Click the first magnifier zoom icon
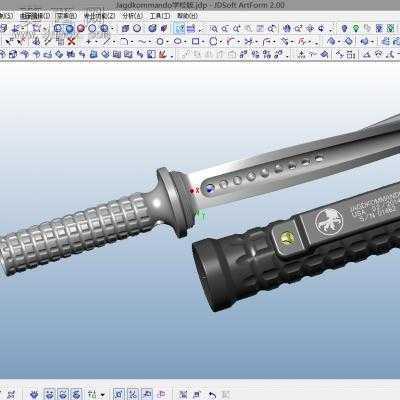This screenshot has height=400, width=400. 214,29
